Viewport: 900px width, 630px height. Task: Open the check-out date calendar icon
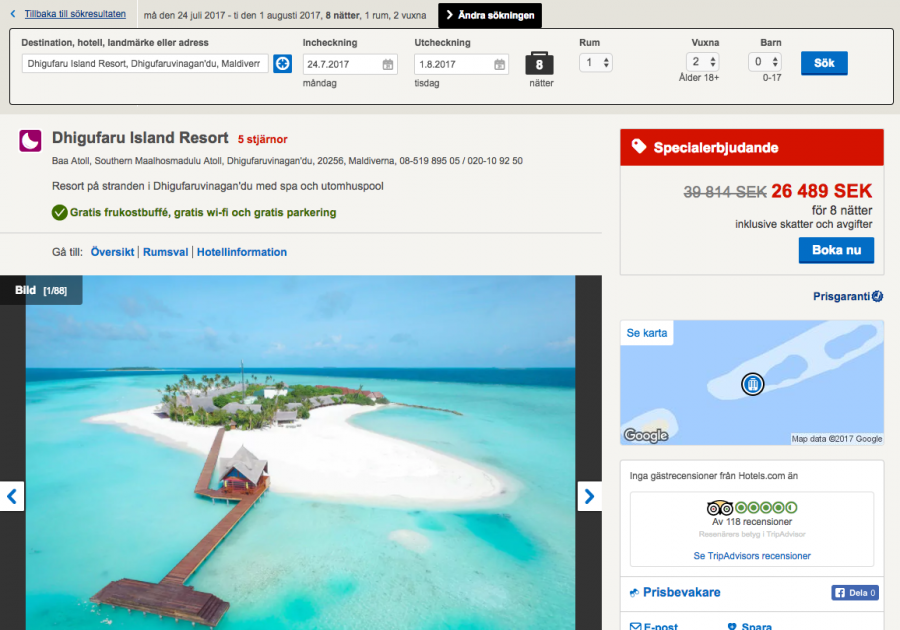point(499,64)
